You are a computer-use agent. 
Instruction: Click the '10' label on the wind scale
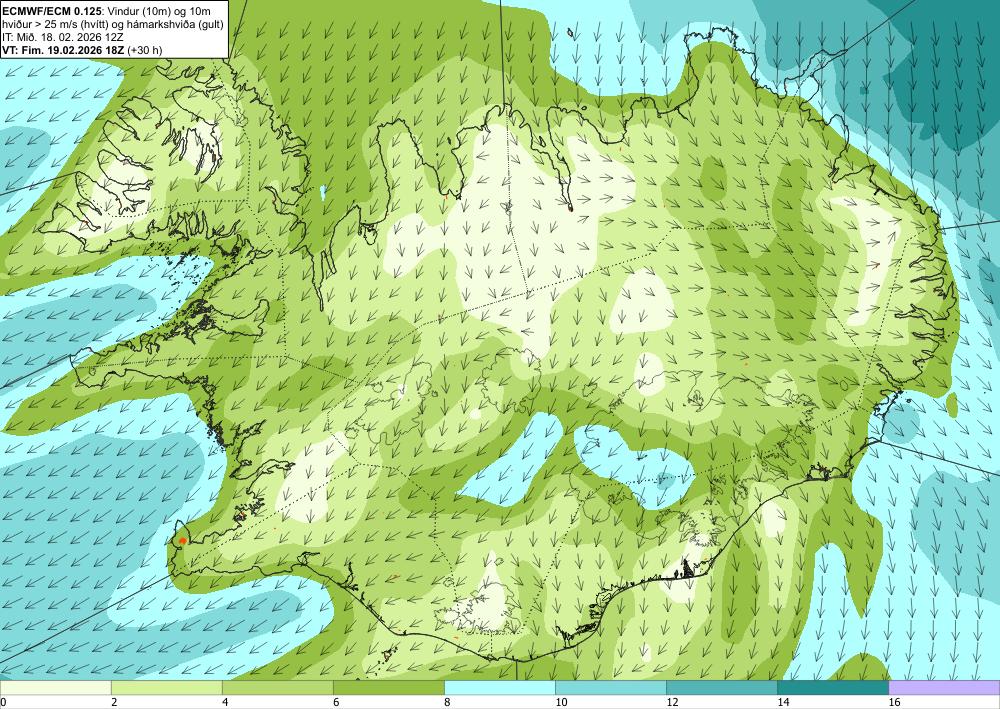561,702
